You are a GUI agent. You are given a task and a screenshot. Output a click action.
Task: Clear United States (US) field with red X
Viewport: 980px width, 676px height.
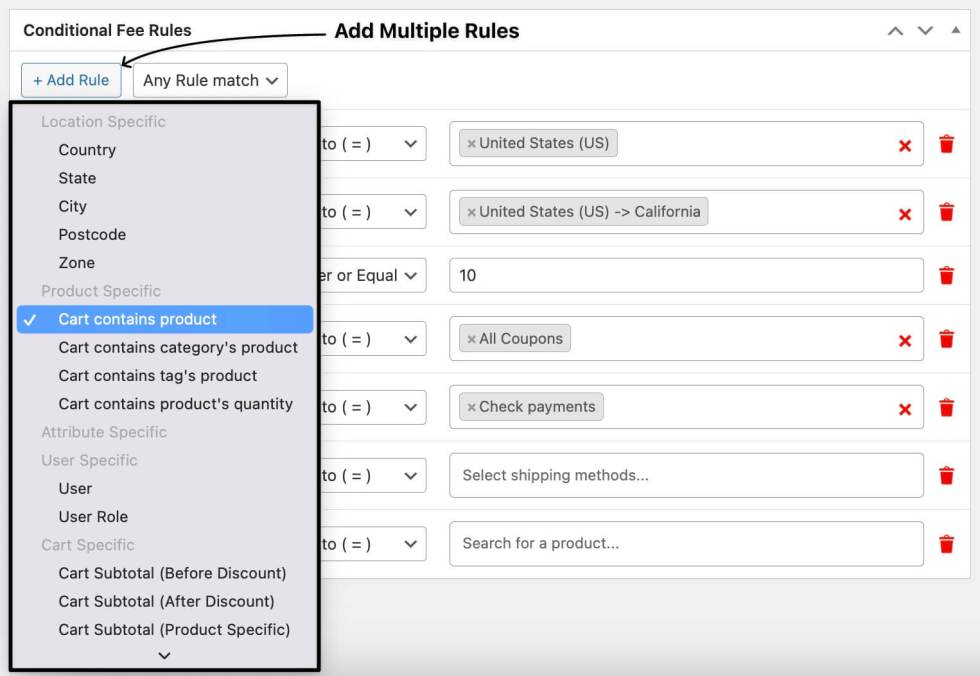(x=905, y=145)
